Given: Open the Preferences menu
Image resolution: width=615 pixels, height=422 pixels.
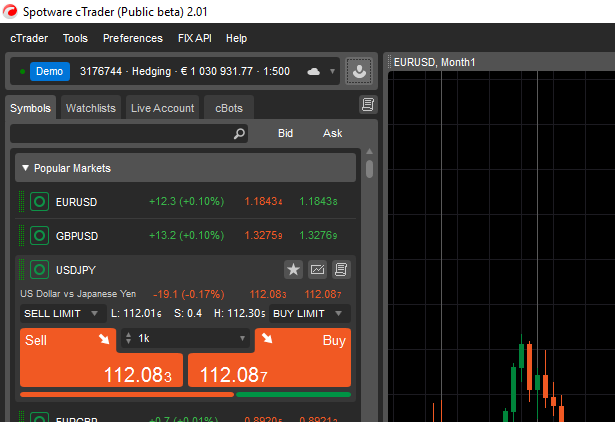Looking at the screenshot, I should point(133,38).
